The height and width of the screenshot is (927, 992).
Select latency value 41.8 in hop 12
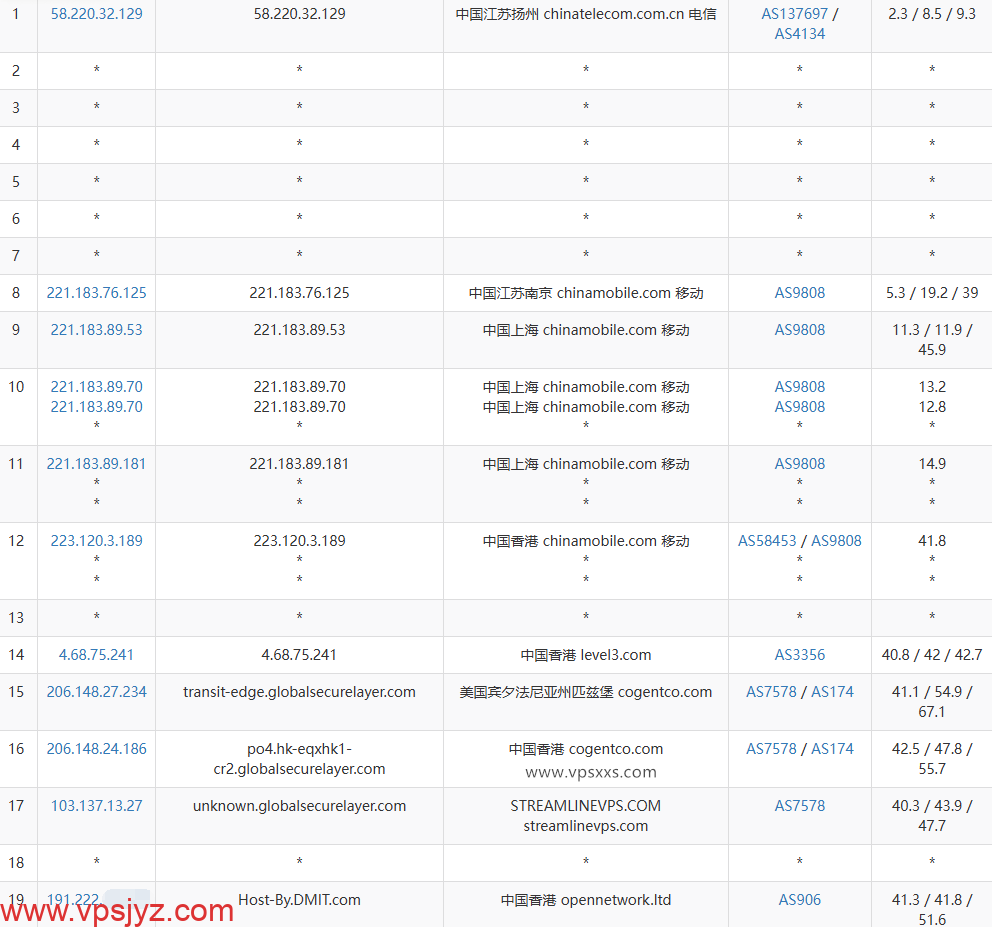[932, 541]
